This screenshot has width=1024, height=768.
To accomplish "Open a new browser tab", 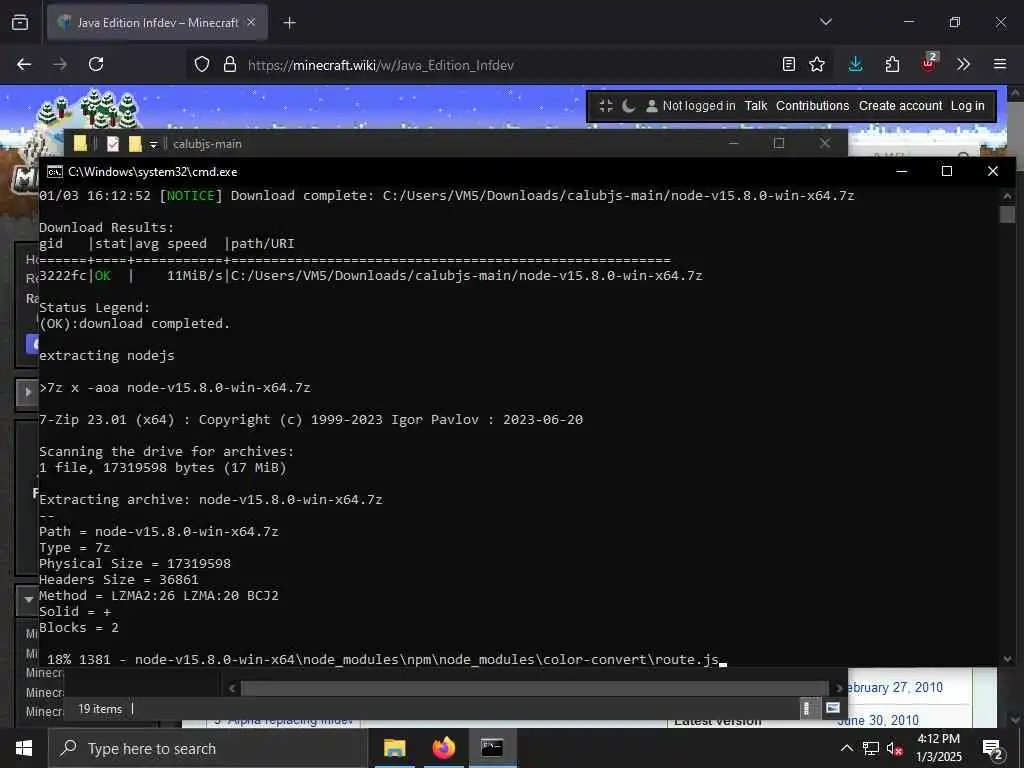I will point(289,23).
